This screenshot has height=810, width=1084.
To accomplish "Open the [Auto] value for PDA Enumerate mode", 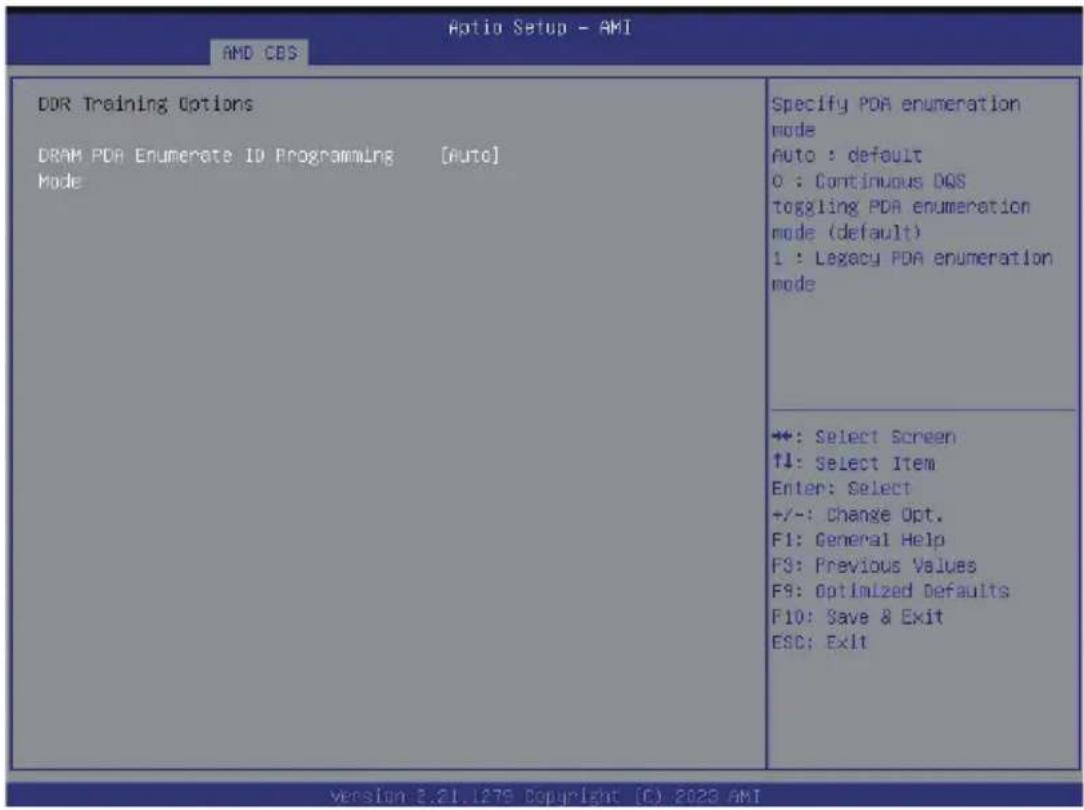I will pyautogui.click(x=469, y=156).
